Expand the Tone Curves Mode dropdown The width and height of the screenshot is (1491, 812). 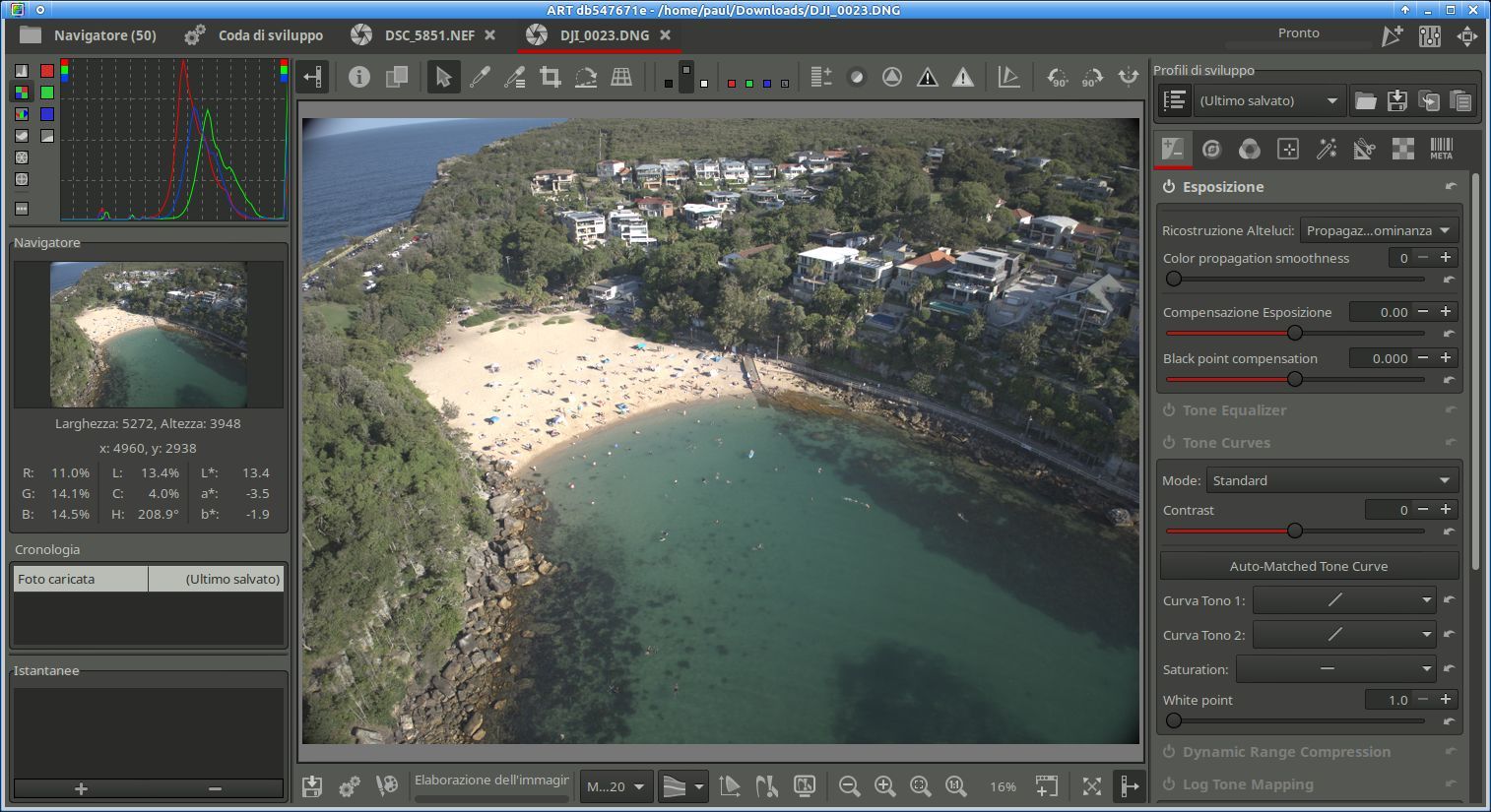click(x=1331, y=480)
